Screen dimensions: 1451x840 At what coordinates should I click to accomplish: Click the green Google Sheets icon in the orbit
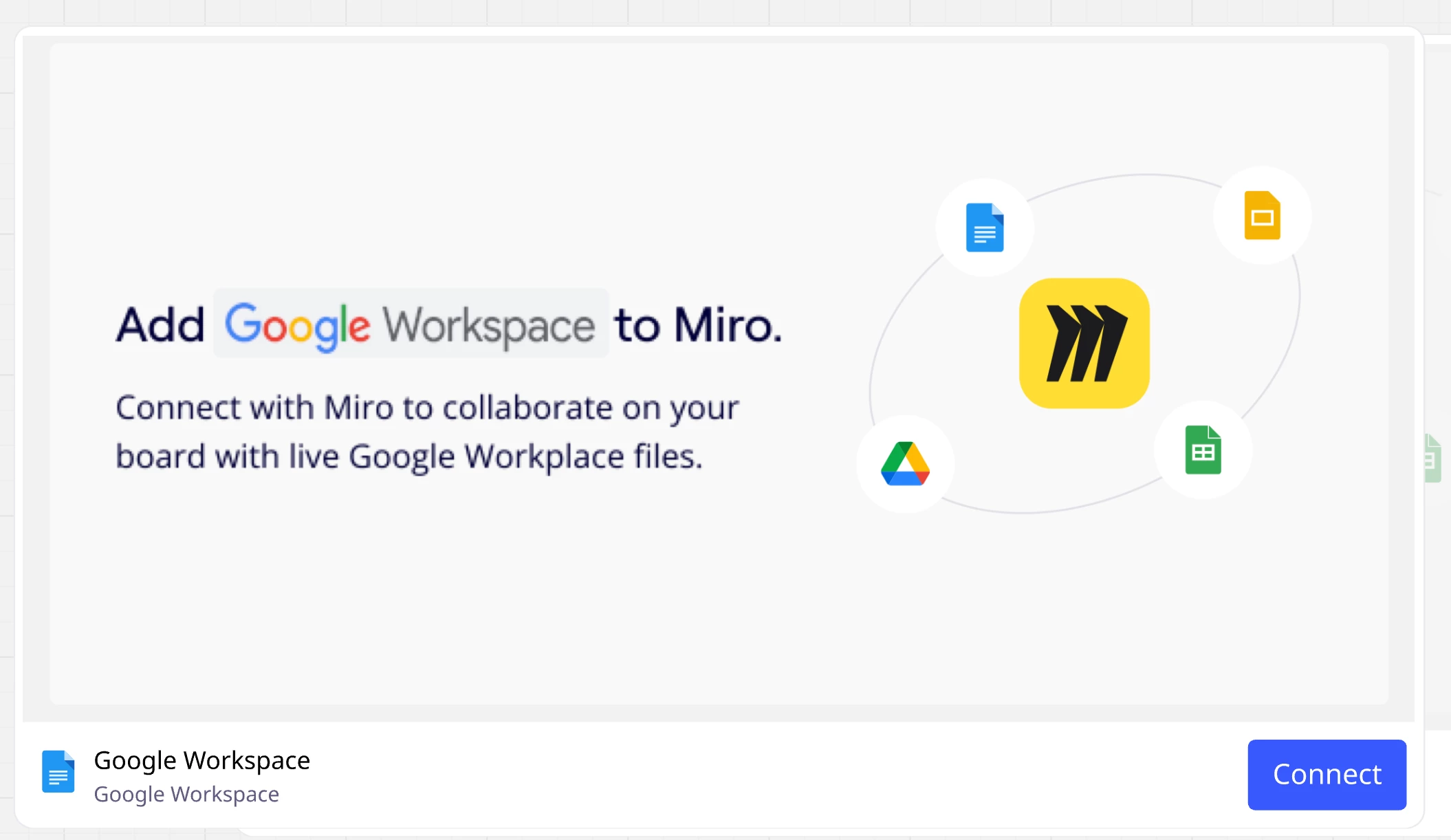(1203, 450)
